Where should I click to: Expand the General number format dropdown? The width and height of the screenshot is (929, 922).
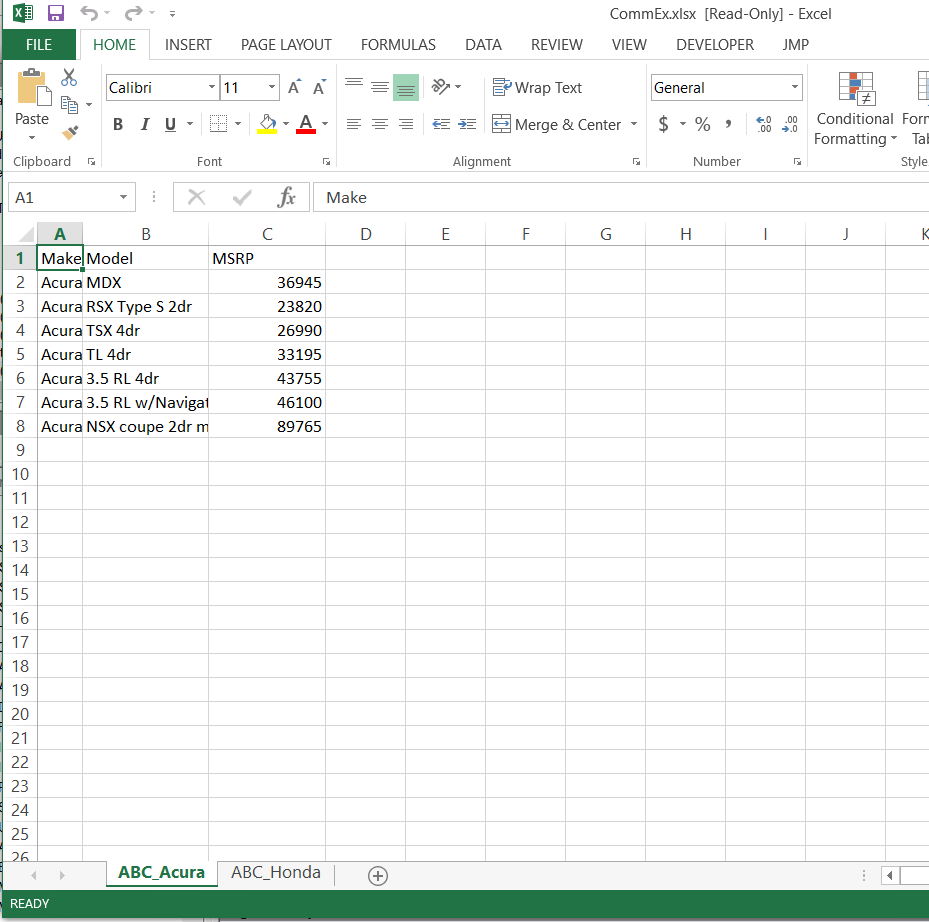click(x=795, y=88)
